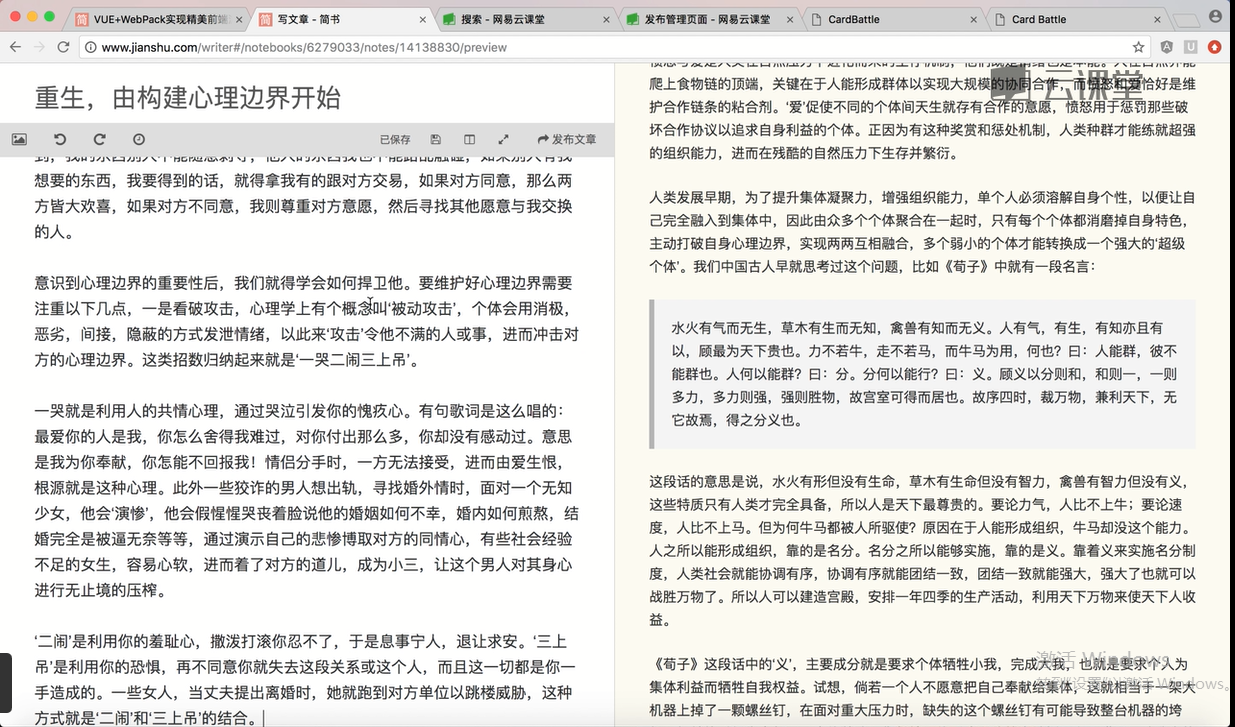
Task: Bookmark this page with the star
Action: tap(1138, 47)
